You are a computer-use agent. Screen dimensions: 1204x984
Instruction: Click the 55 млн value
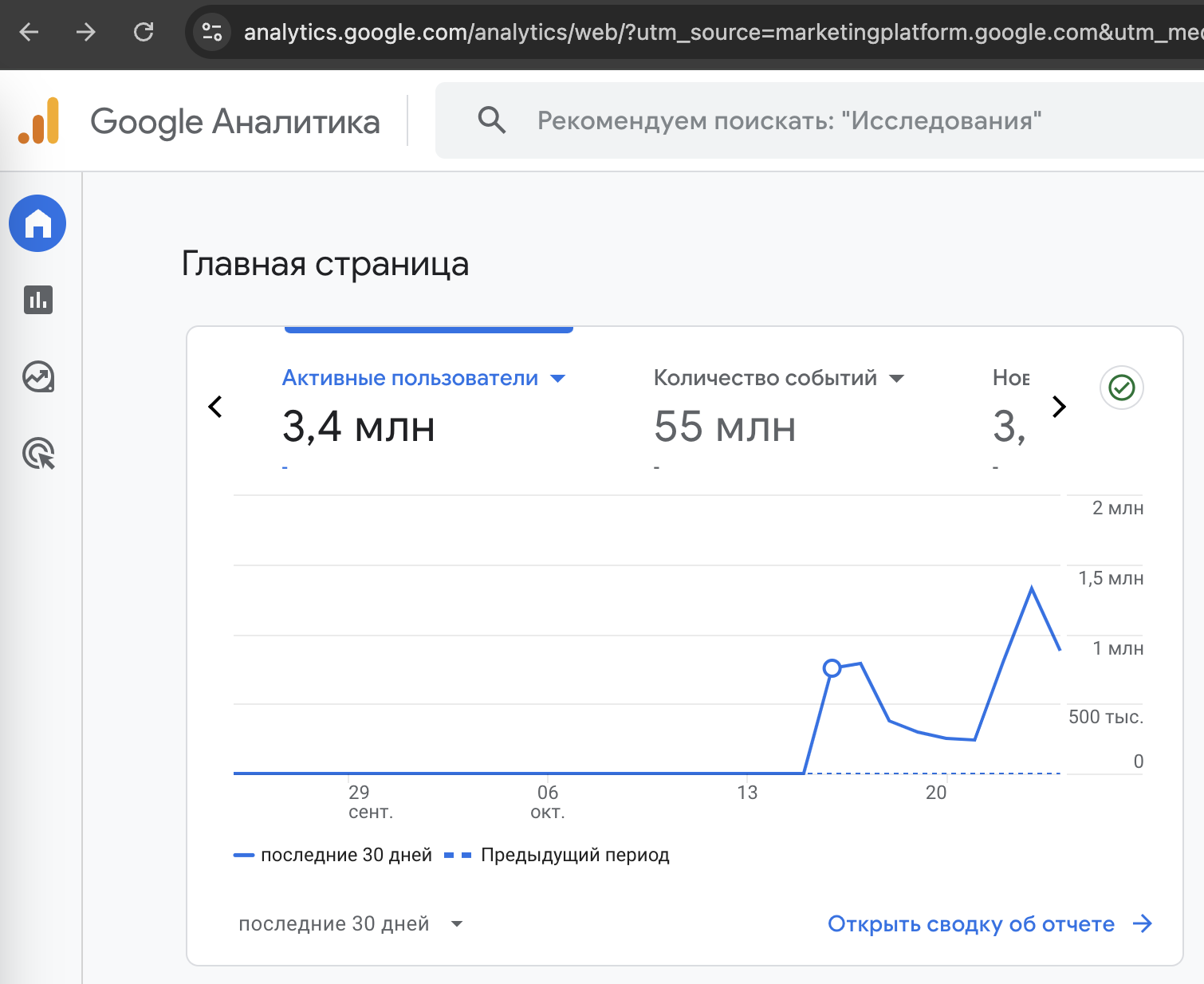coord(725,427)
